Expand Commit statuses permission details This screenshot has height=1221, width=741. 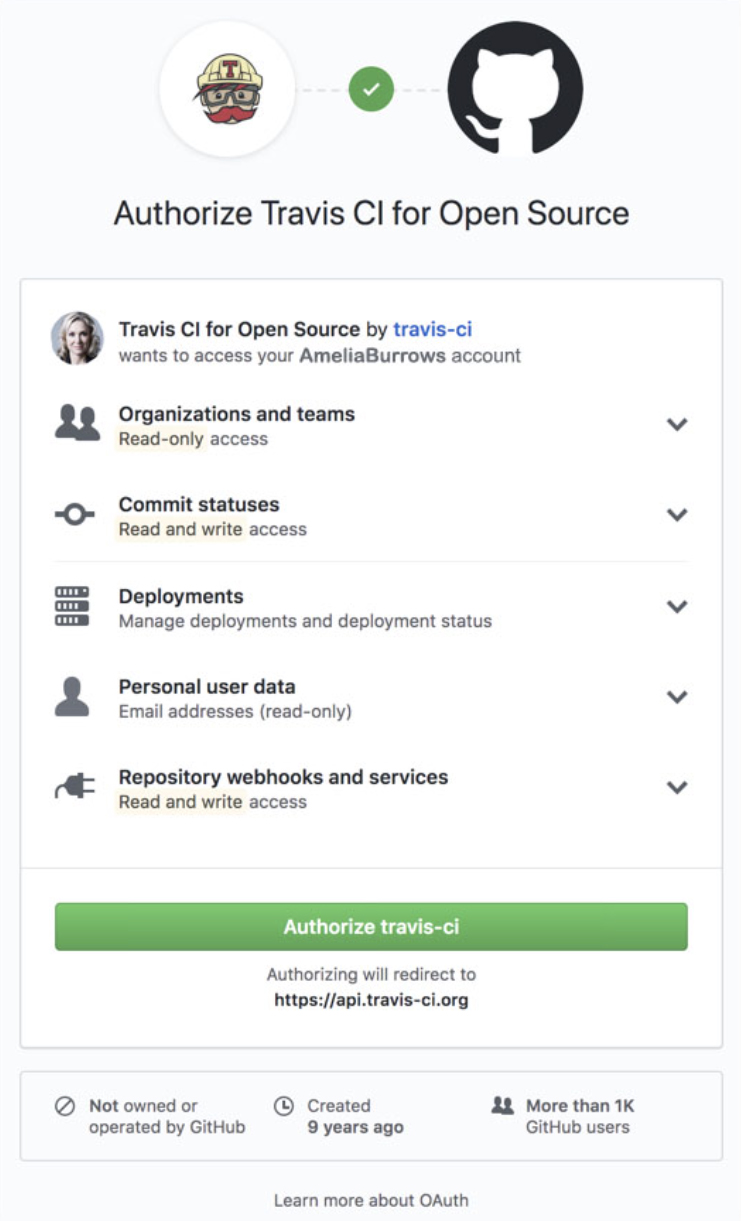[677, 515]
